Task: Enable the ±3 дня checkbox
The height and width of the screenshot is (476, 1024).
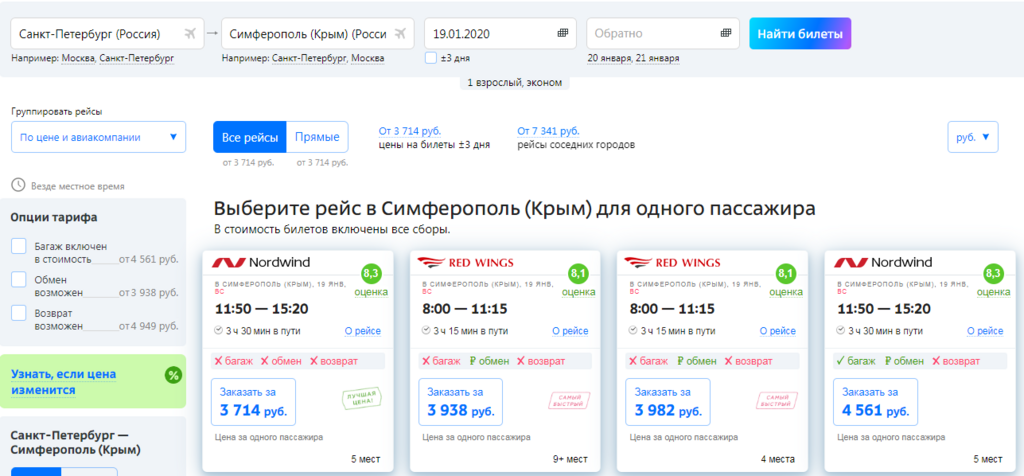Action: (431, 58)
